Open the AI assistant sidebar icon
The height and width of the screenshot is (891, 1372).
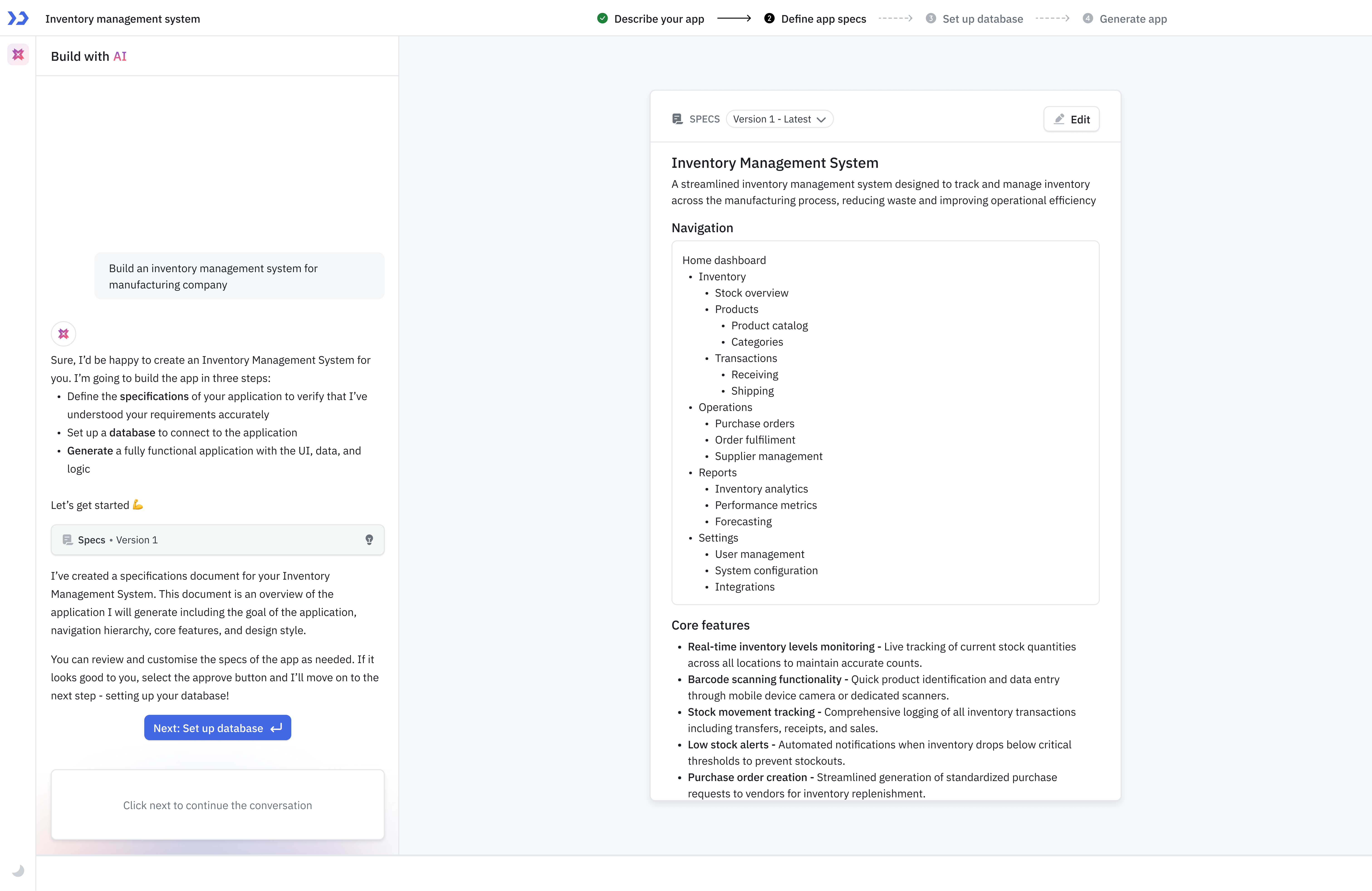pyautogui.click(x=18, y=55)
